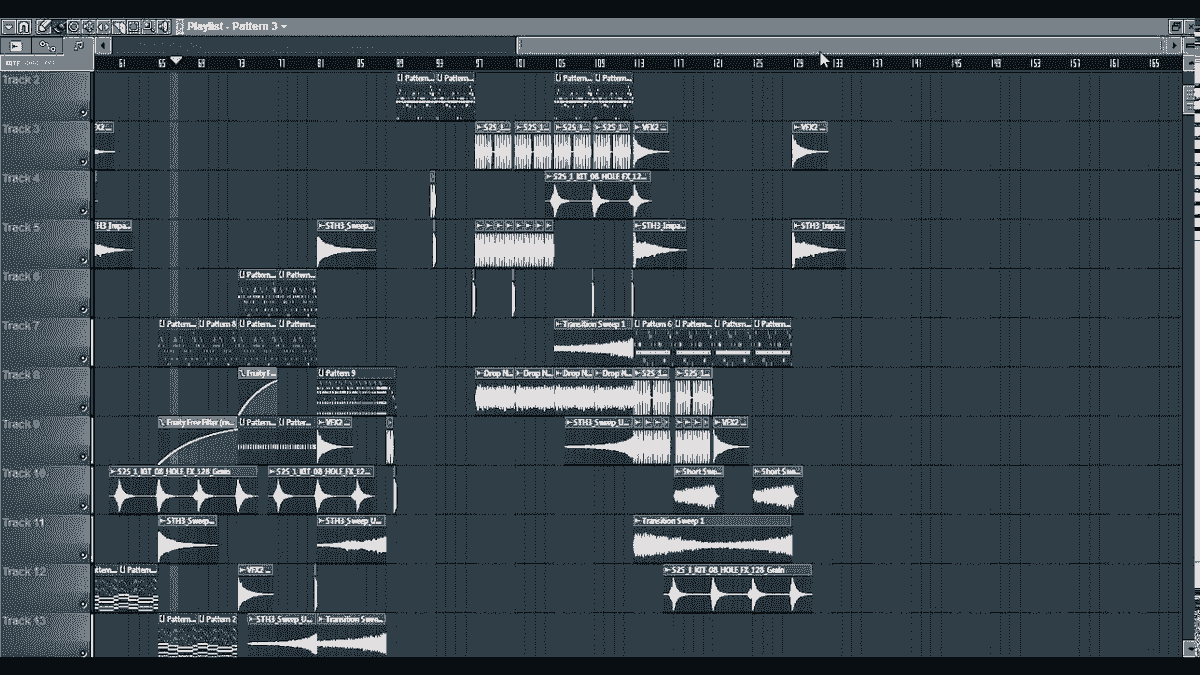Screen dimensions: 1200x675
Task: Select the Mute clip tool
Action: point(88,26)
